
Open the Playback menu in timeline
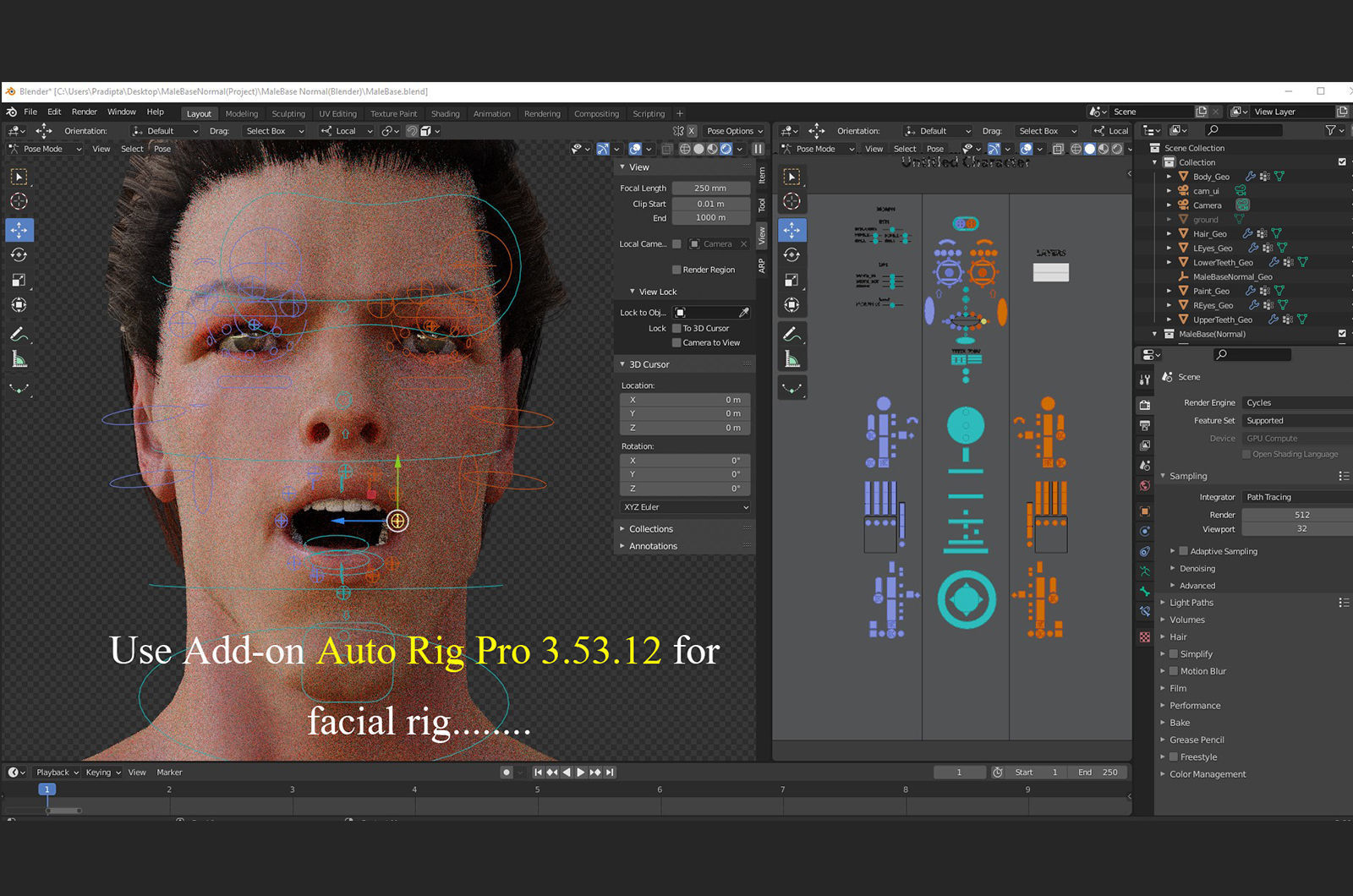pos(57,773)
